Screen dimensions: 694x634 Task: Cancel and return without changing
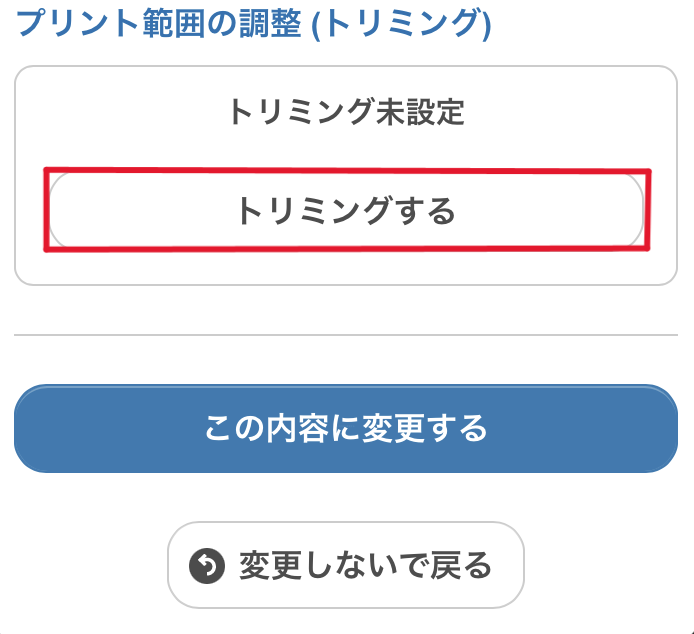tap(346, 565)
